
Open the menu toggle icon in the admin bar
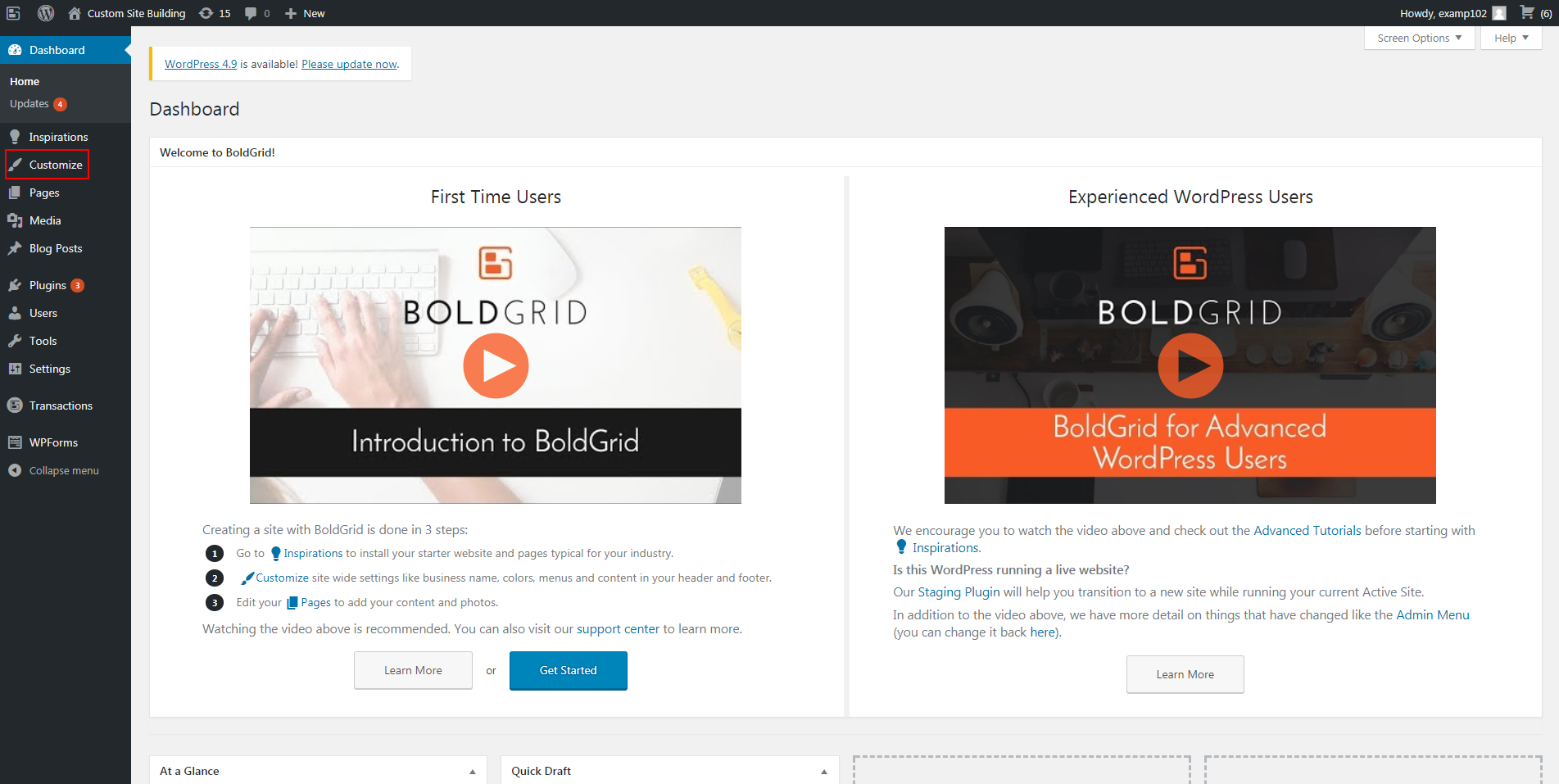[x=13, y=13]
